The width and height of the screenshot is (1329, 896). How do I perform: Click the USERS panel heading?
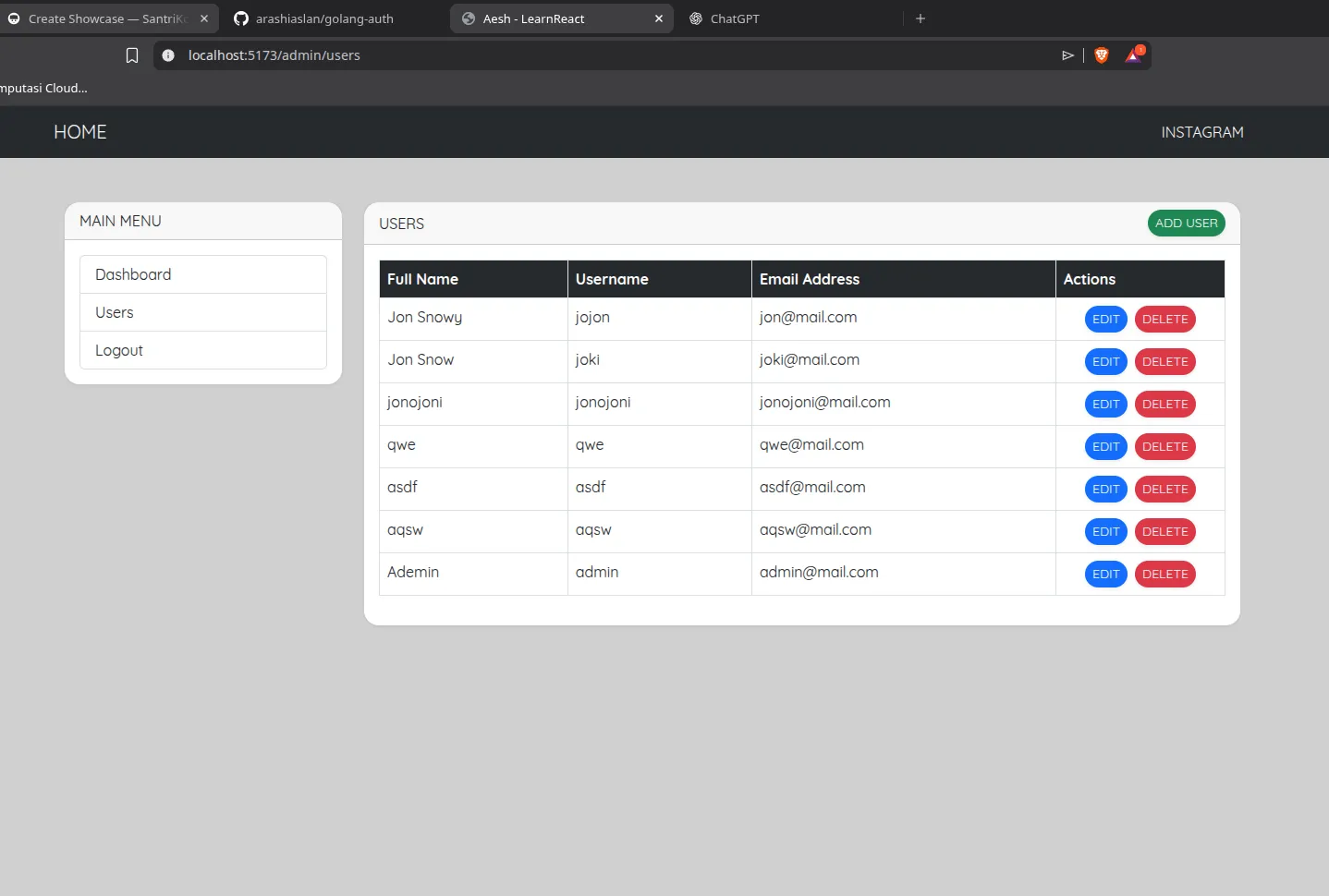(401, 224)
